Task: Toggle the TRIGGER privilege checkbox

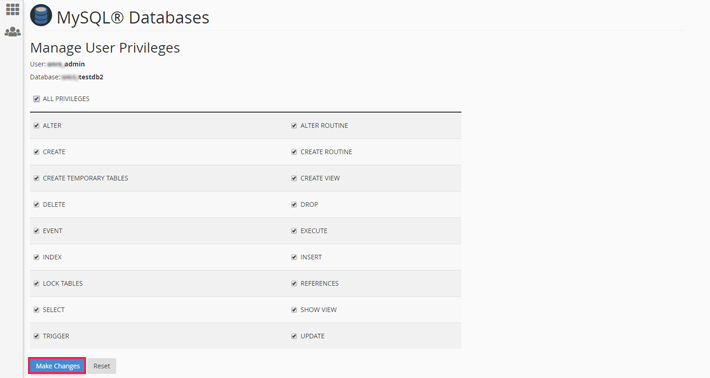Action: coord(36,336)
